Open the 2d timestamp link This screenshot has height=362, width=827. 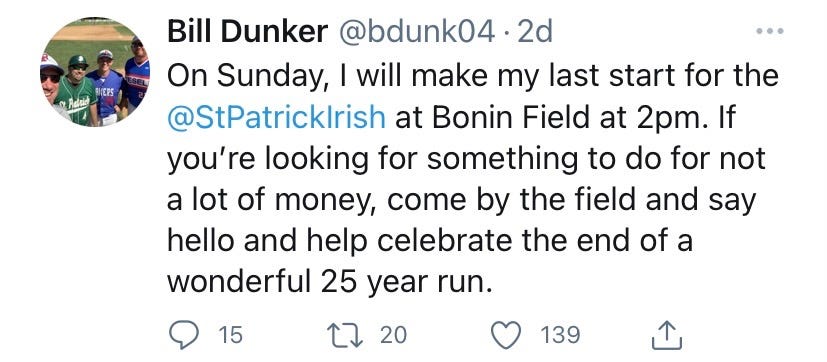click(535, 32)
